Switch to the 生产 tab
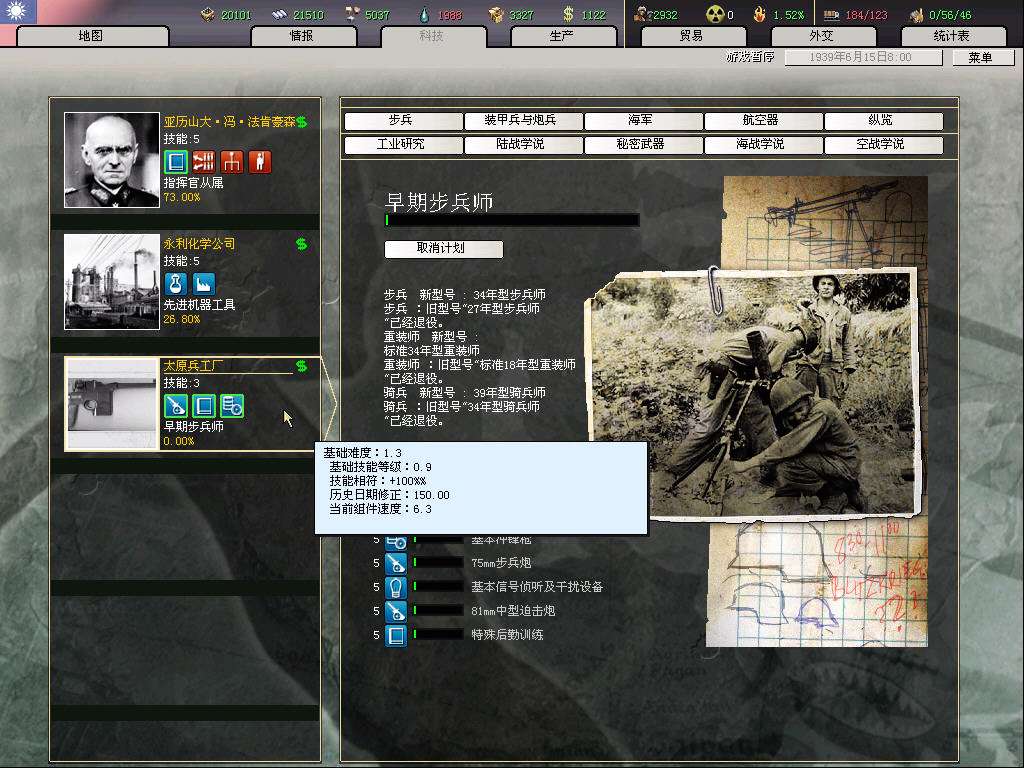Screen dimensions: 1024x768 [562, 36]
